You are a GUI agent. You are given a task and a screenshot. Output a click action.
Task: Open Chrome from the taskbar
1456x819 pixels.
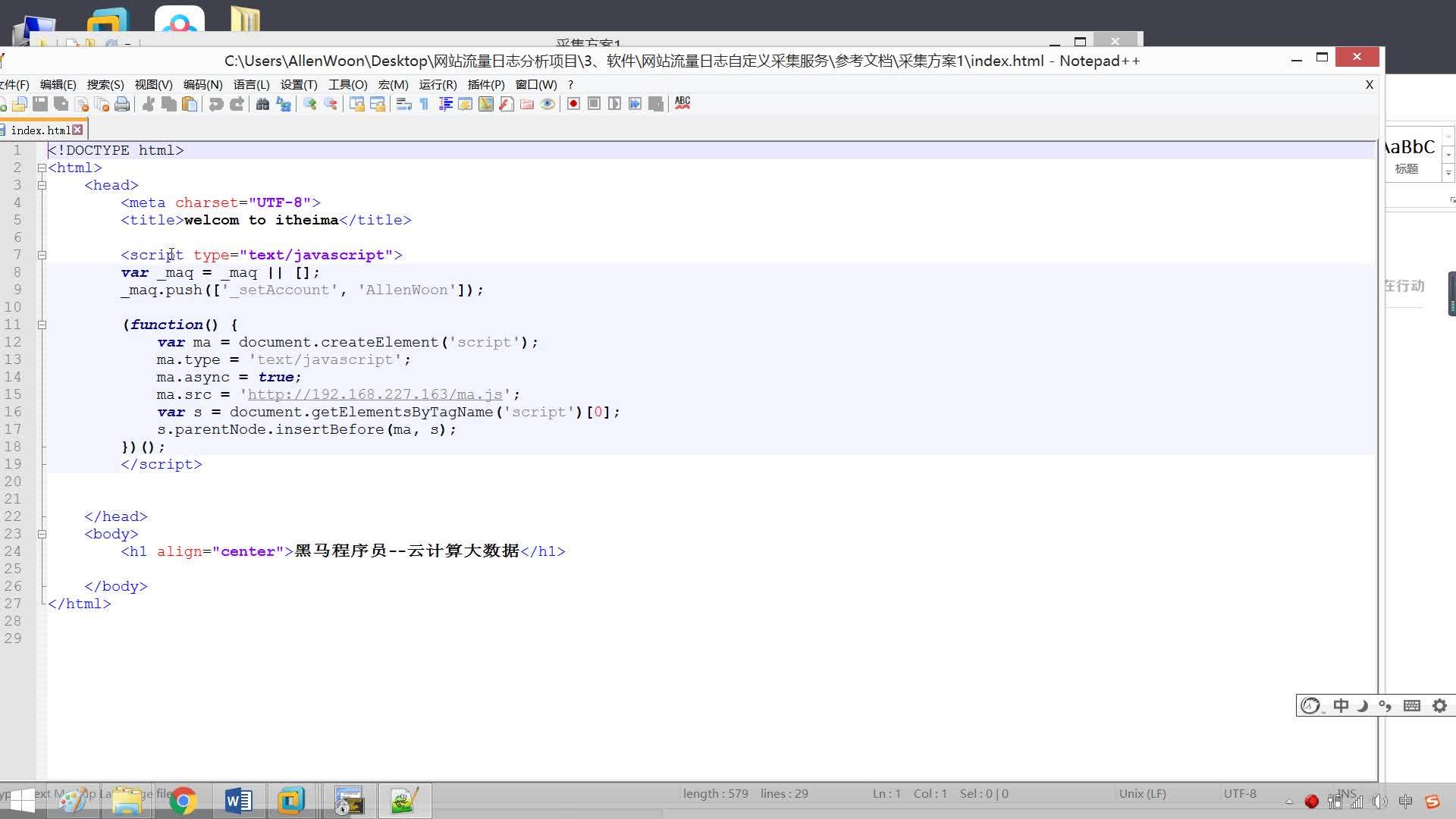pos(183,800)
